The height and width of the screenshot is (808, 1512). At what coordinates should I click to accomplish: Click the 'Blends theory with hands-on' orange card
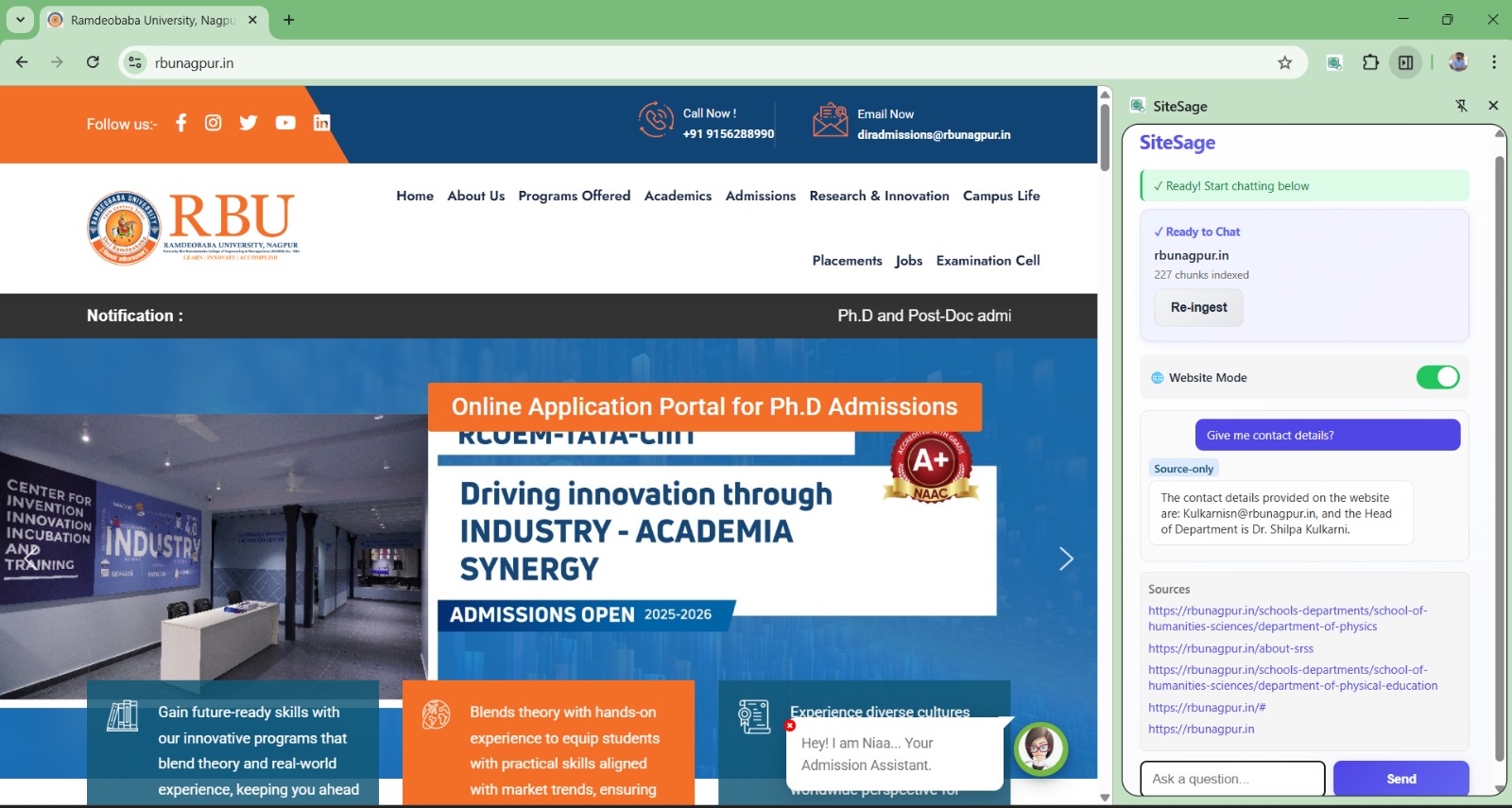(548, 743)
